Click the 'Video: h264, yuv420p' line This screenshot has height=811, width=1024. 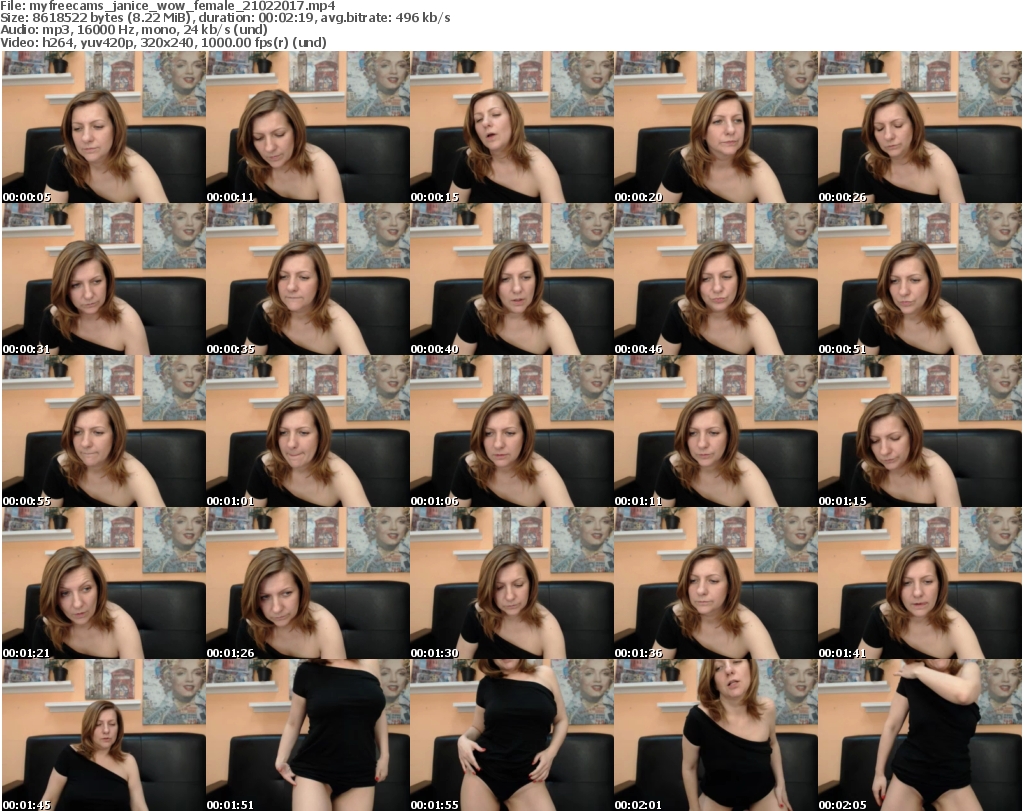[x=163, y=42]
